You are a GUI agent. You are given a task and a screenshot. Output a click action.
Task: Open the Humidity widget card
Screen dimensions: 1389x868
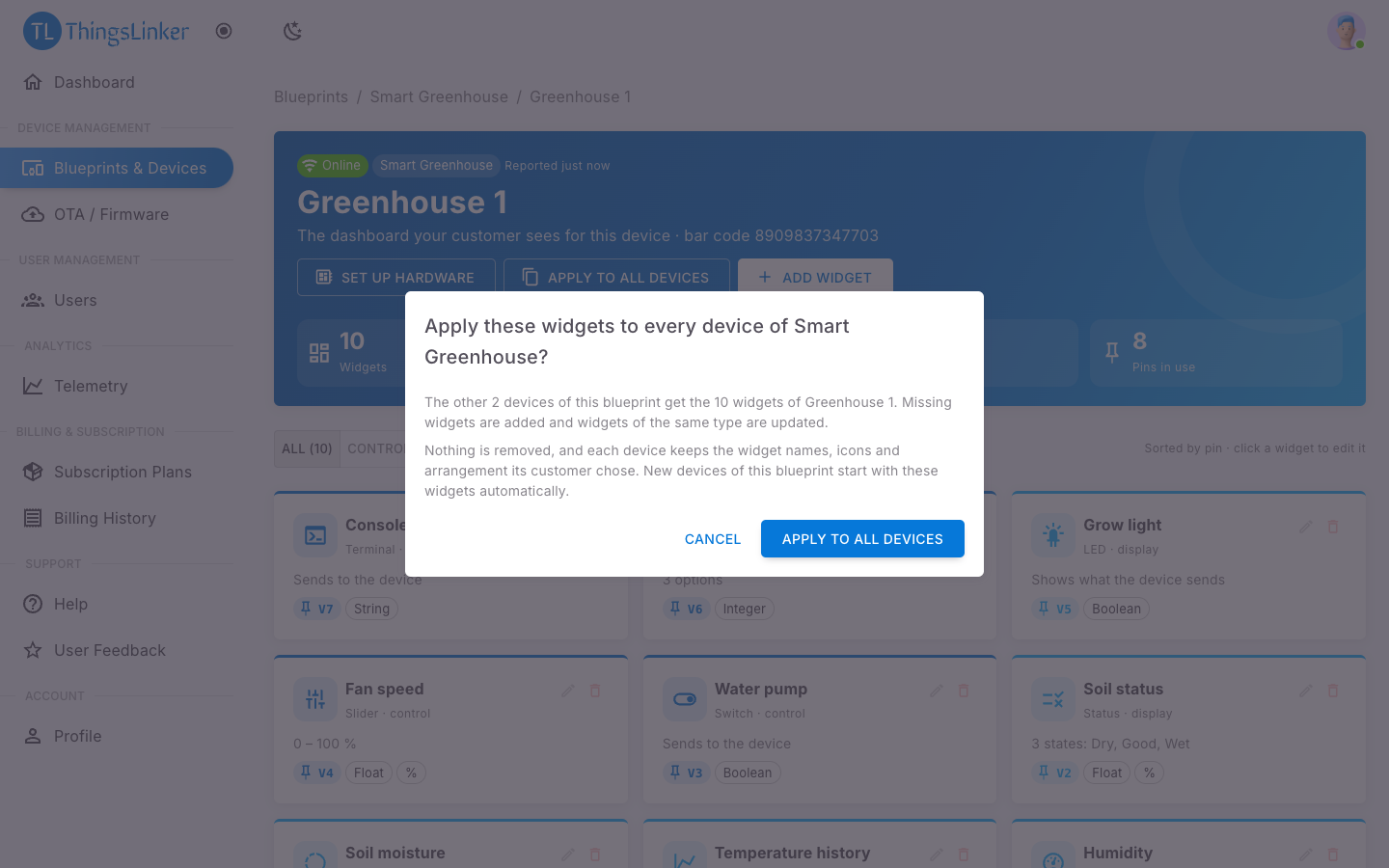point(1188,844)
